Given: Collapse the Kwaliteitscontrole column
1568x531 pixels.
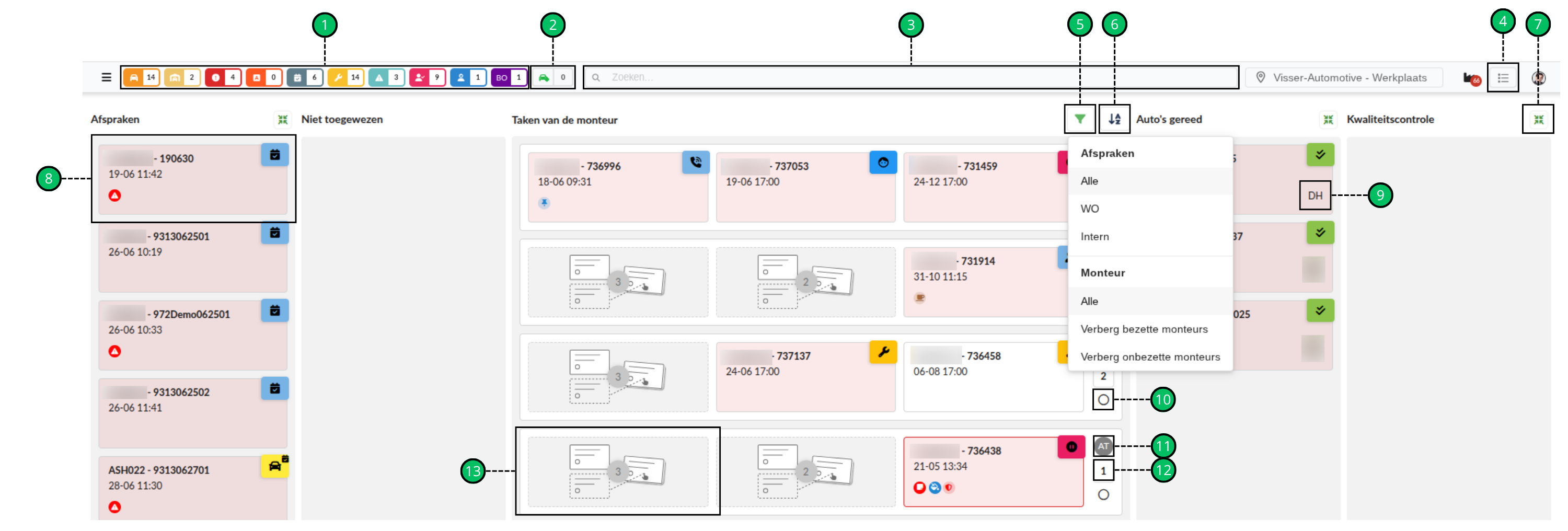Looking at the screenshot, I should (x=1538, y=119).
